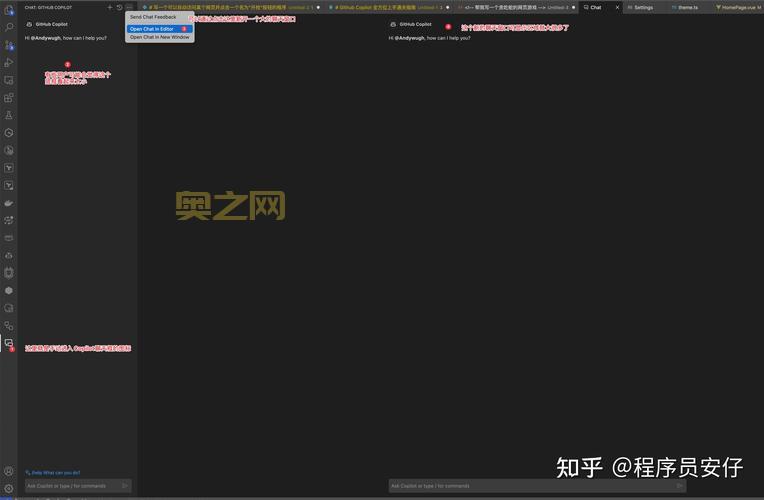The image size is (764, 500).
Task: Open chat panel more actions ellipsis
Action: tap(129, 7)
